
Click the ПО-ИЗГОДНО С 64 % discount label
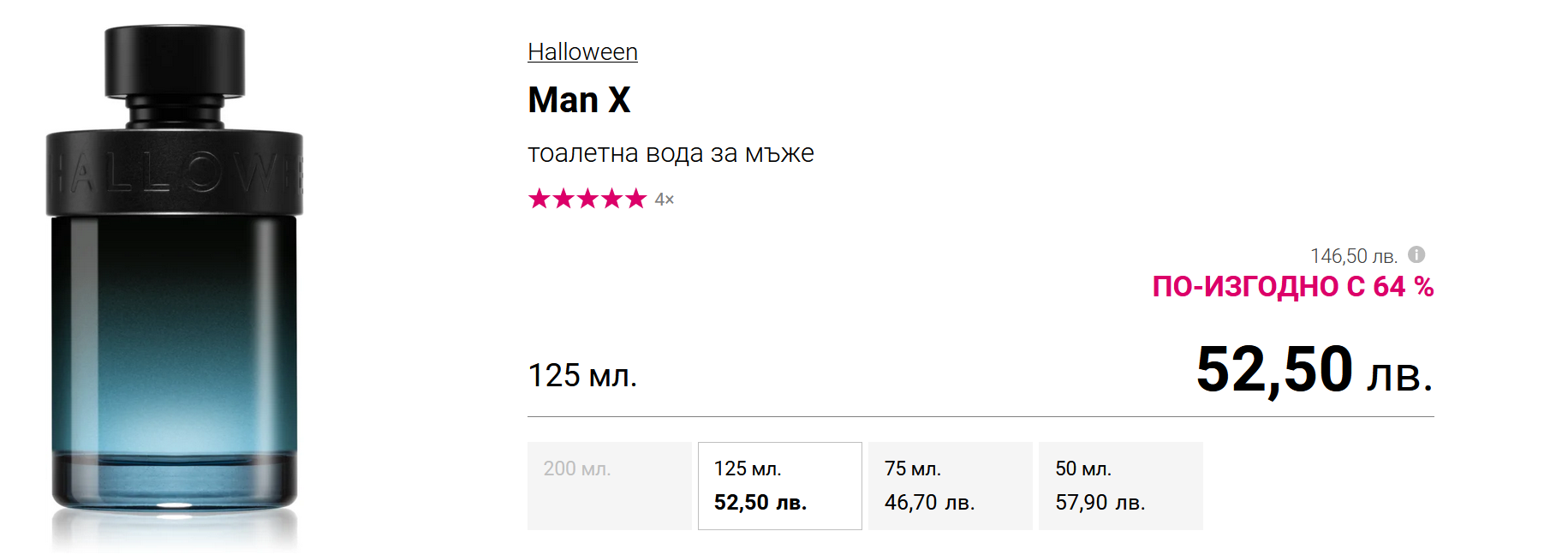point(1292,286)
